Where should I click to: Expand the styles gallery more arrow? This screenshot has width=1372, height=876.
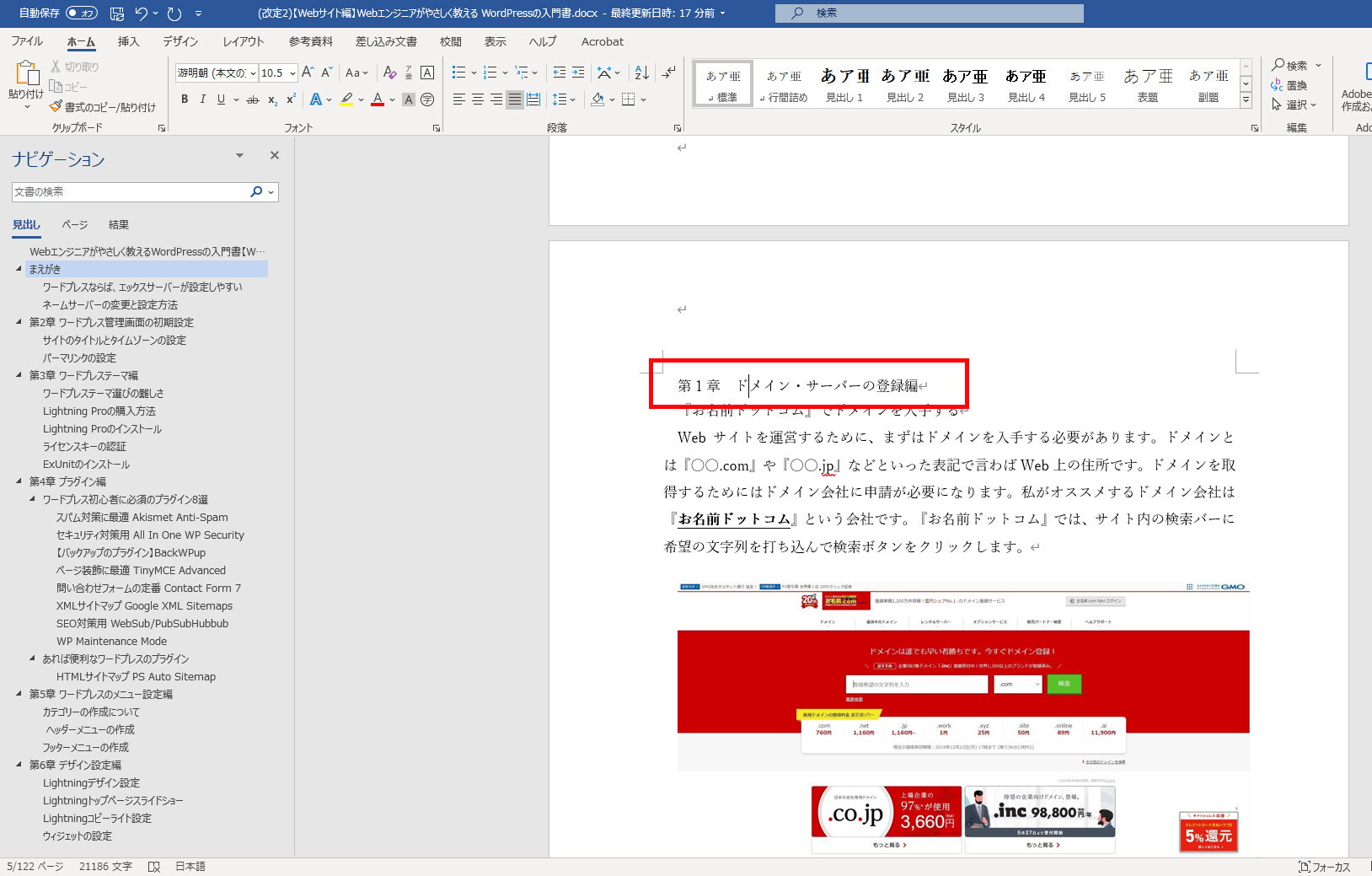coord(1246,100)
